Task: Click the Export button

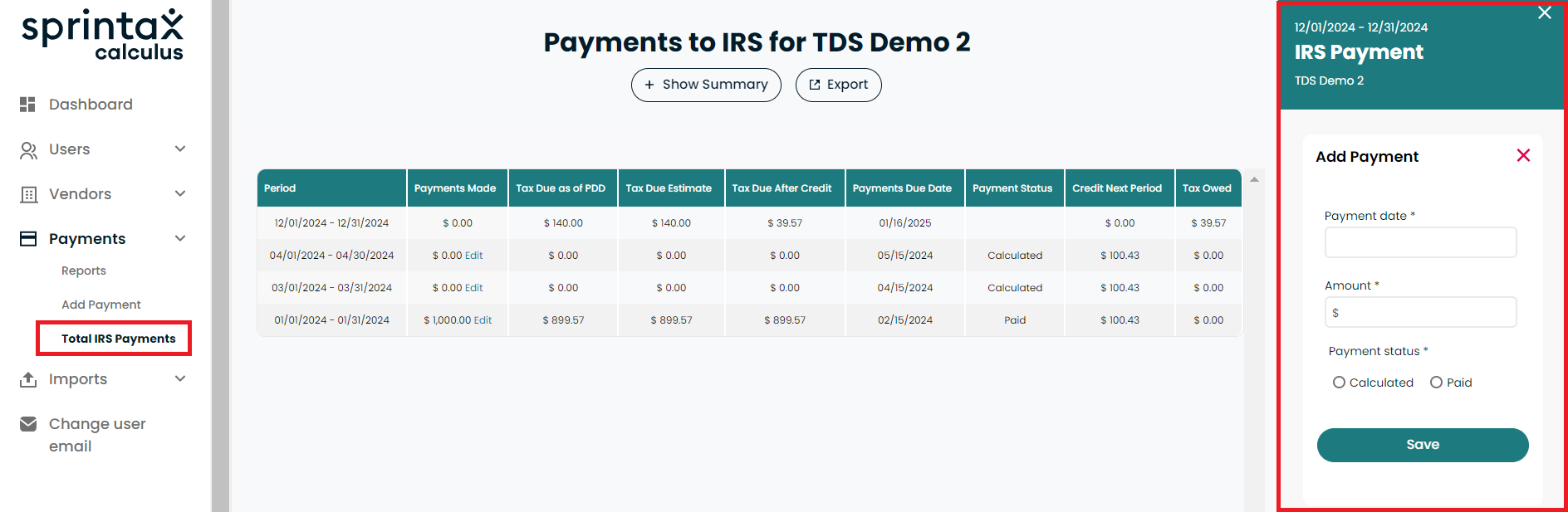Action: 838,85
